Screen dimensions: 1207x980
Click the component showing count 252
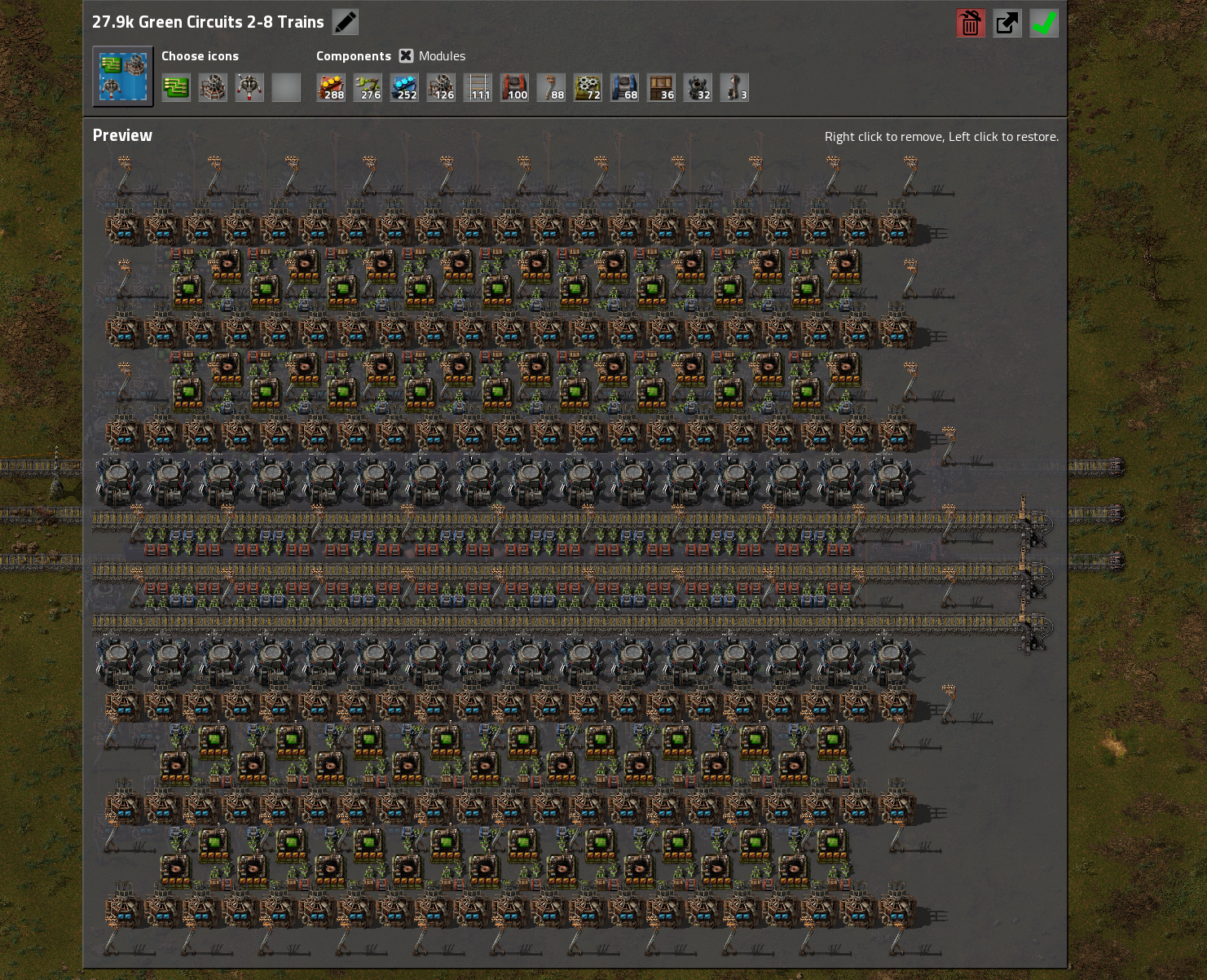[404, 87]
